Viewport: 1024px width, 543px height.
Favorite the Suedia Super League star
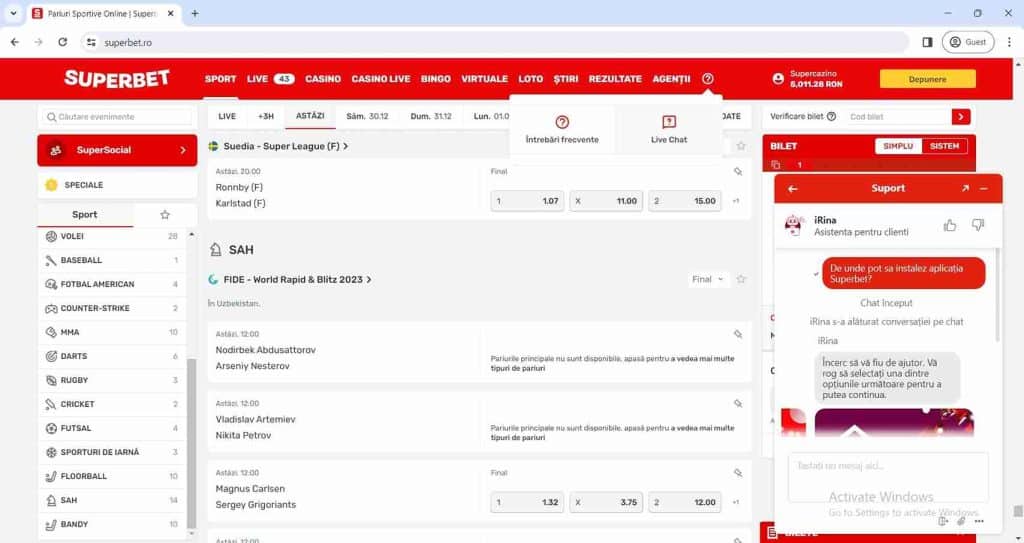741,146
